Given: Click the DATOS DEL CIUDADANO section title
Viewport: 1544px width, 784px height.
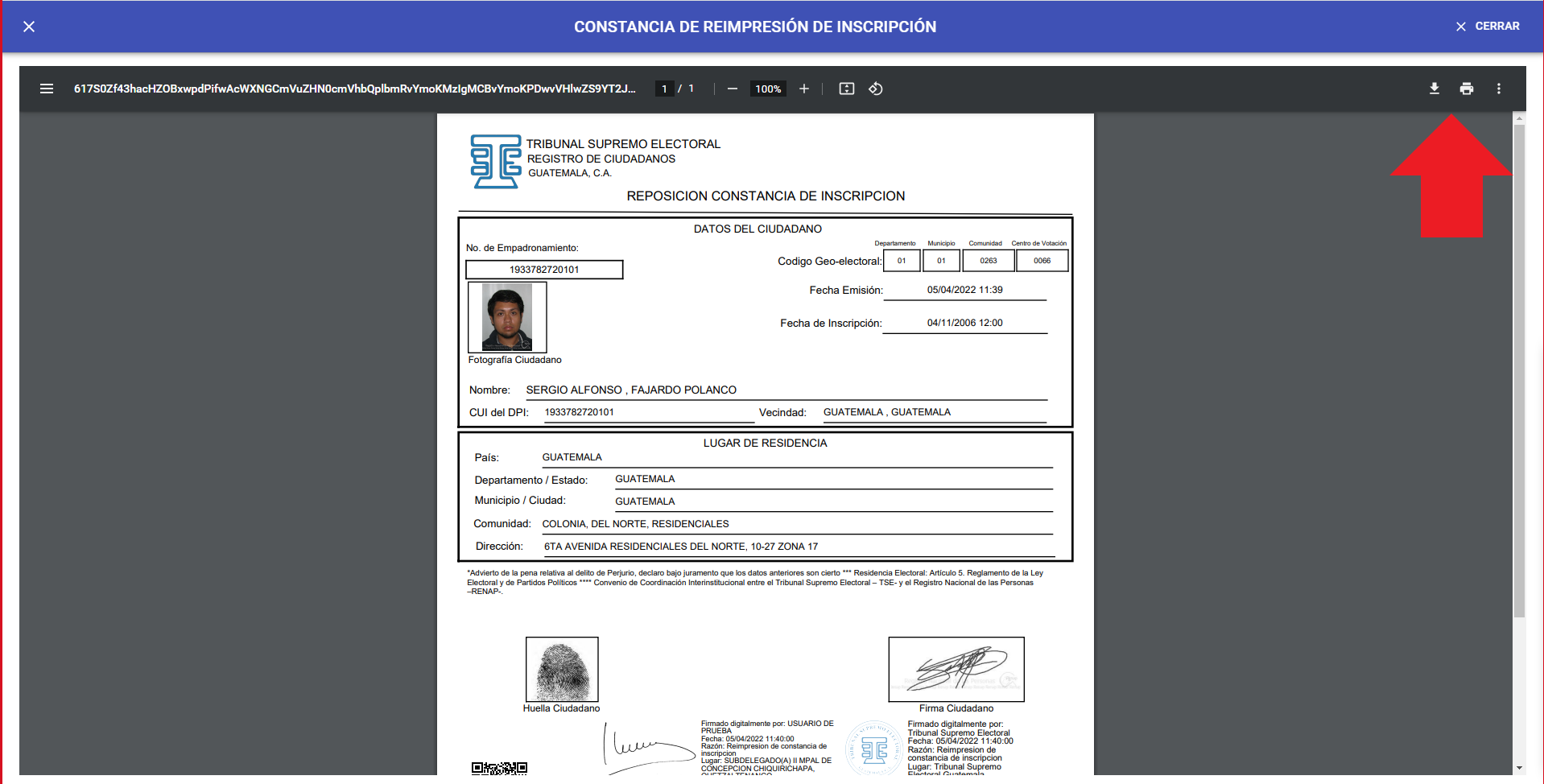Looking at the screenshot, I should (758, 229).
